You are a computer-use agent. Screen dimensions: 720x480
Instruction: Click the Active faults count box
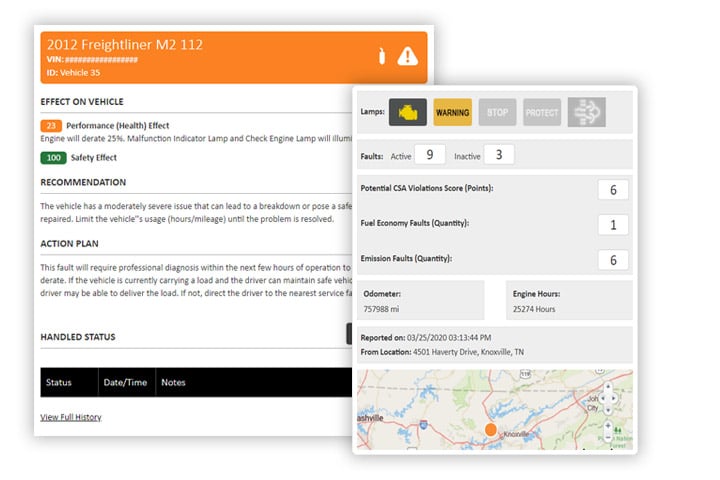click(429, 155)
